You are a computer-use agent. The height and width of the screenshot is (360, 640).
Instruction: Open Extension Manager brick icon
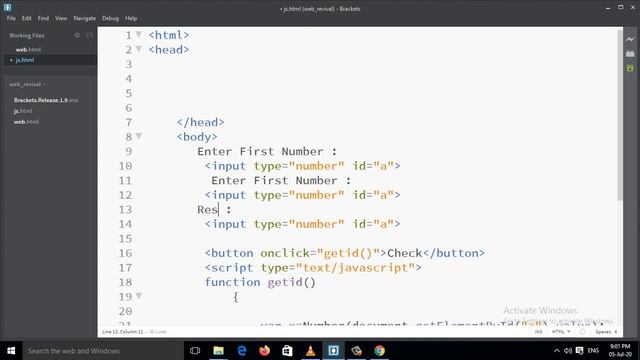pyautogui.click(x=630, y=53)
